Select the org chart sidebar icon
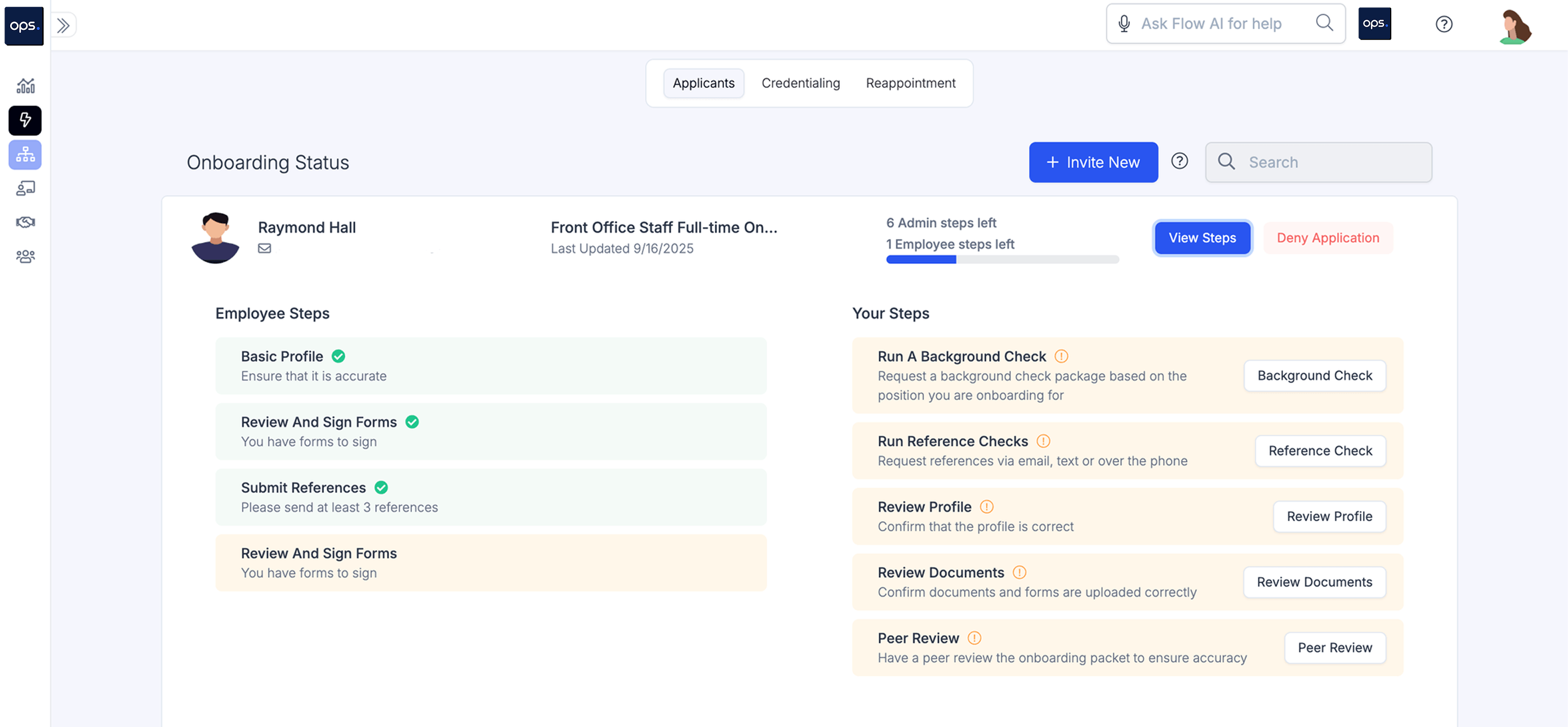1568x727 pixels. [25, 154]
